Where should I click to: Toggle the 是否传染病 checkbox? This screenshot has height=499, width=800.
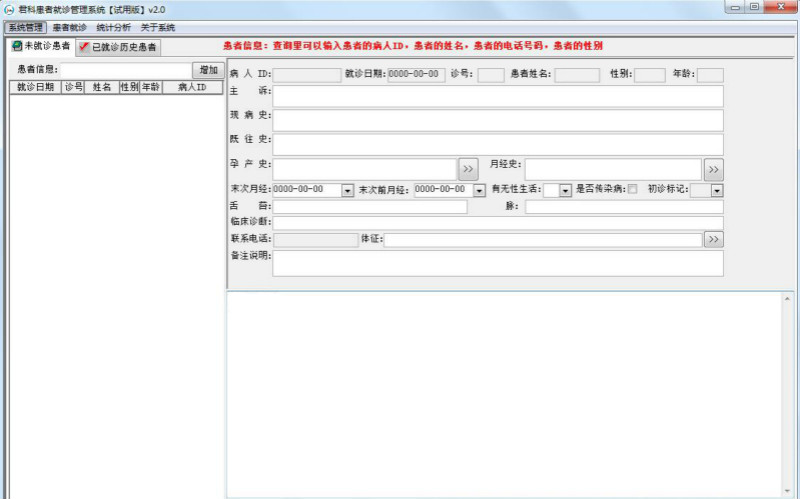[x=632, y=190]
